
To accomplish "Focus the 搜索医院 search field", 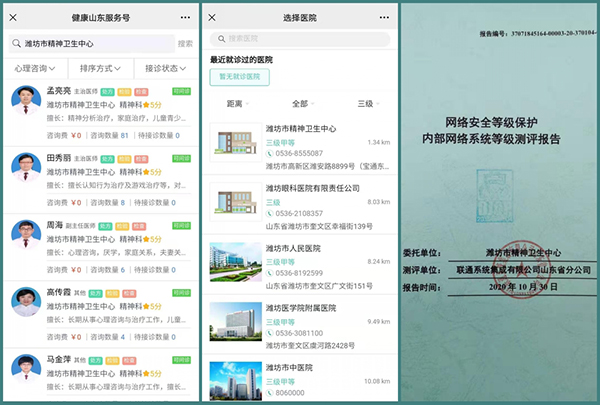I will click(300, 39).
